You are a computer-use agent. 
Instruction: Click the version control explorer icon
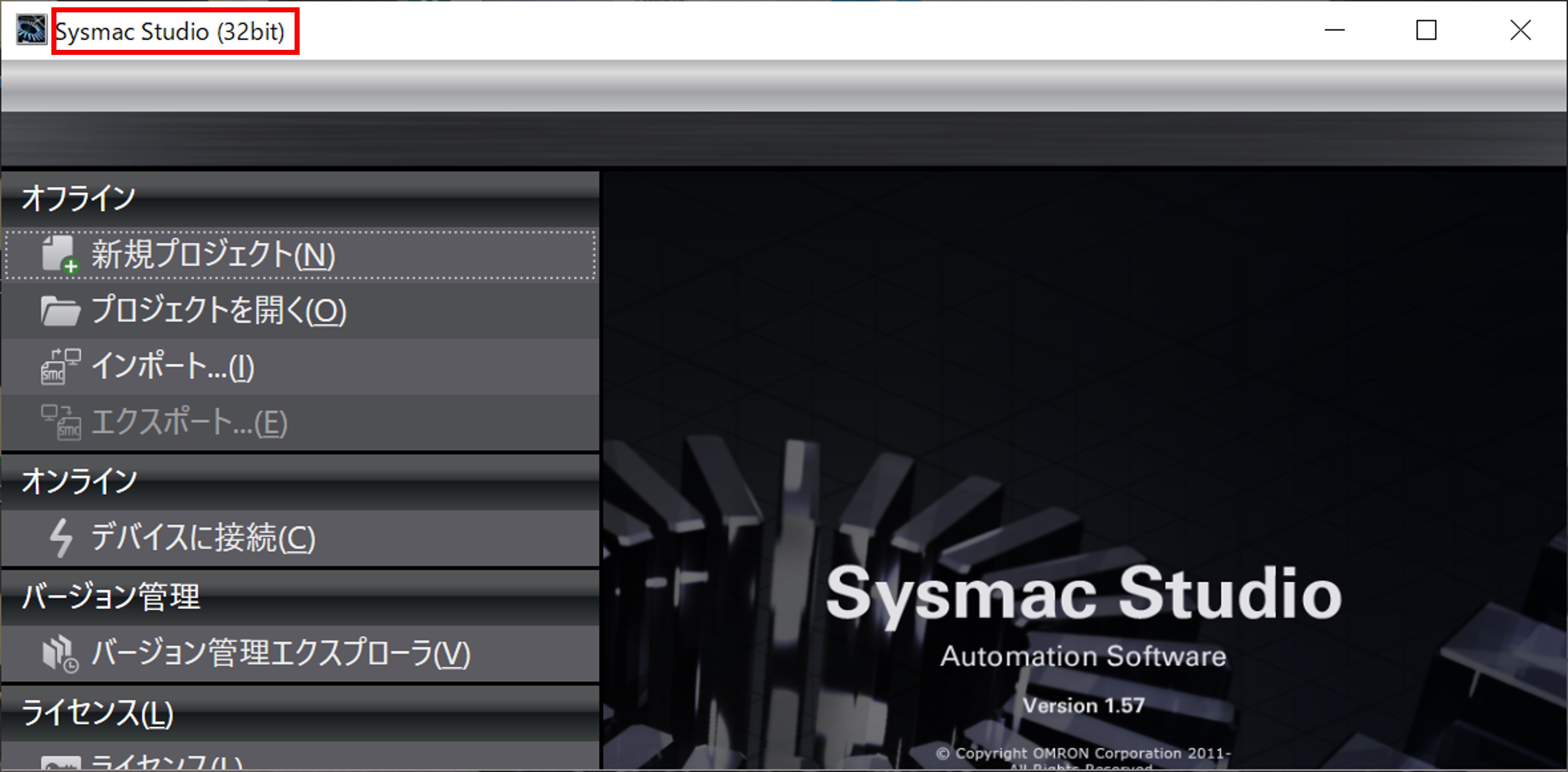point(60,654)
